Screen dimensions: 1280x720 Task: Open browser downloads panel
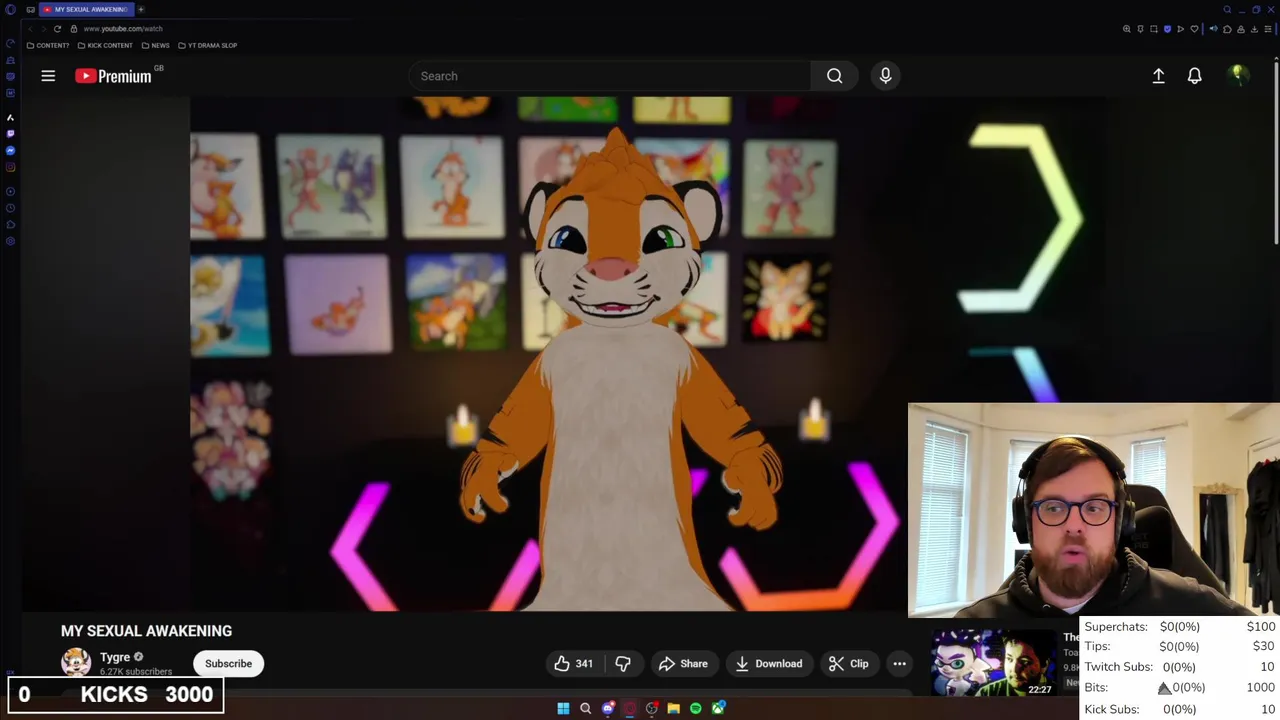1254,29
